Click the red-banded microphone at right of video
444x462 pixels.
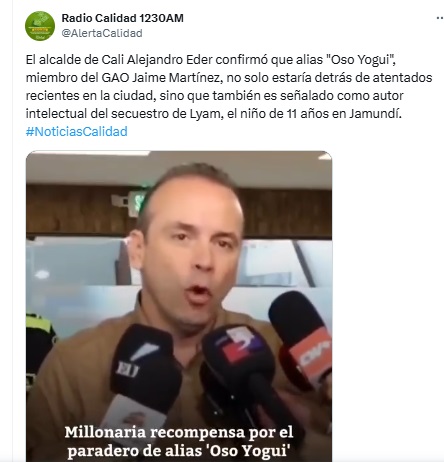point(302,339)
